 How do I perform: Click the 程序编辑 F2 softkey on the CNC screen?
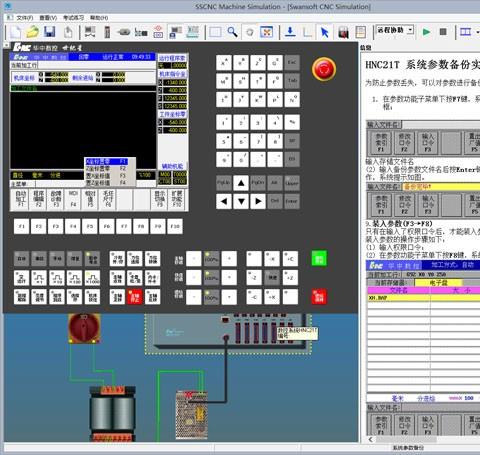pos(38,199)
